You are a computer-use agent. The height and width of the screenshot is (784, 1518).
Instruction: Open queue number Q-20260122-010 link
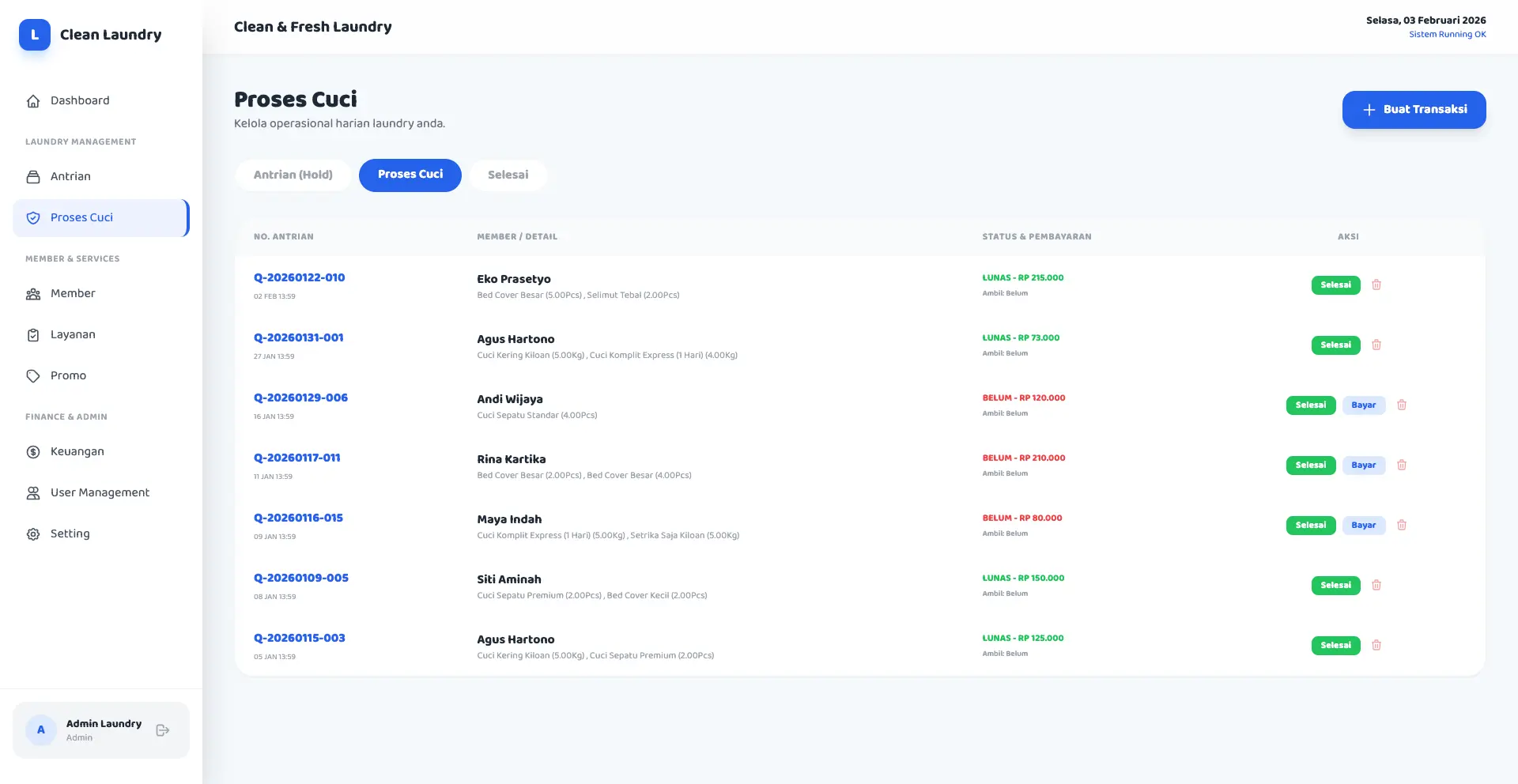pos(299,277)
